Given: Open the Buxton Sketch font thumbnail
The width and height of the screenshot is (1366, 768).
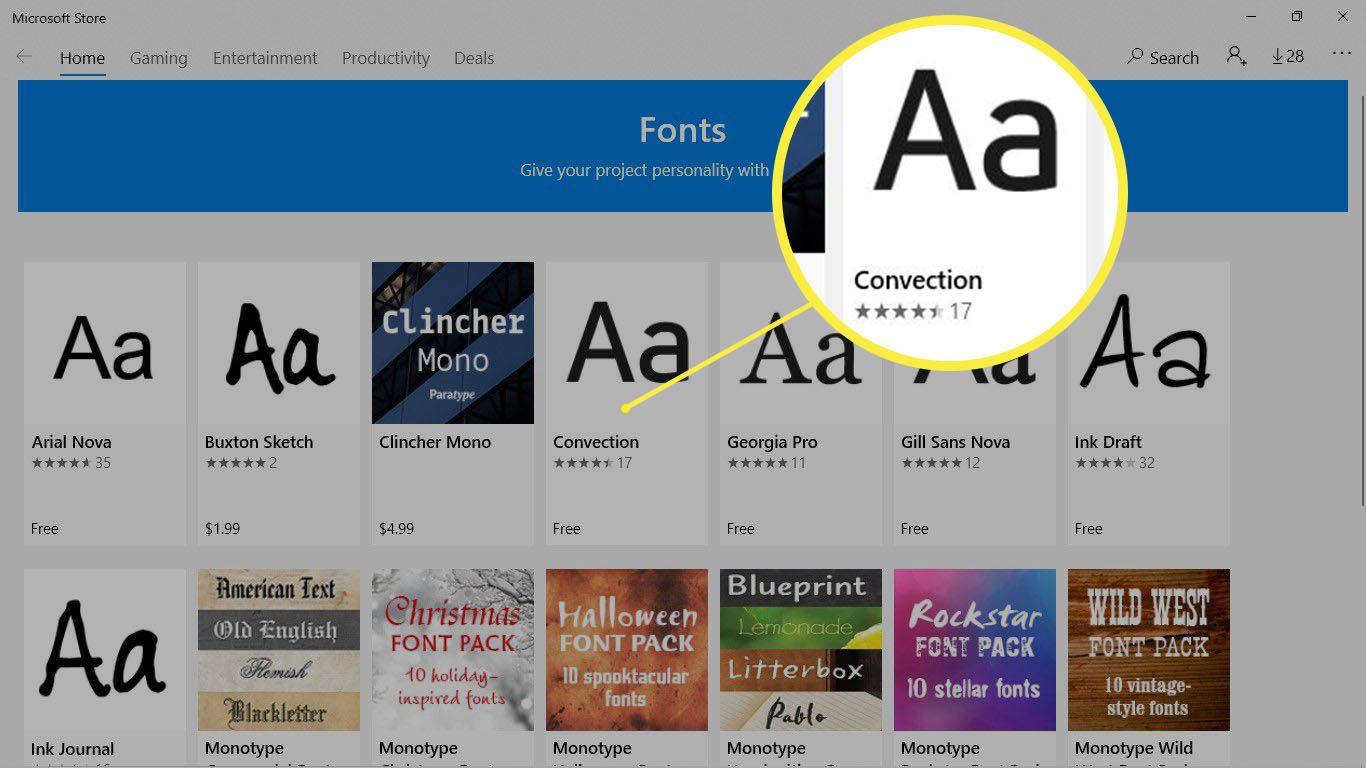Looking at the screenshot, I should click(279, 343).
